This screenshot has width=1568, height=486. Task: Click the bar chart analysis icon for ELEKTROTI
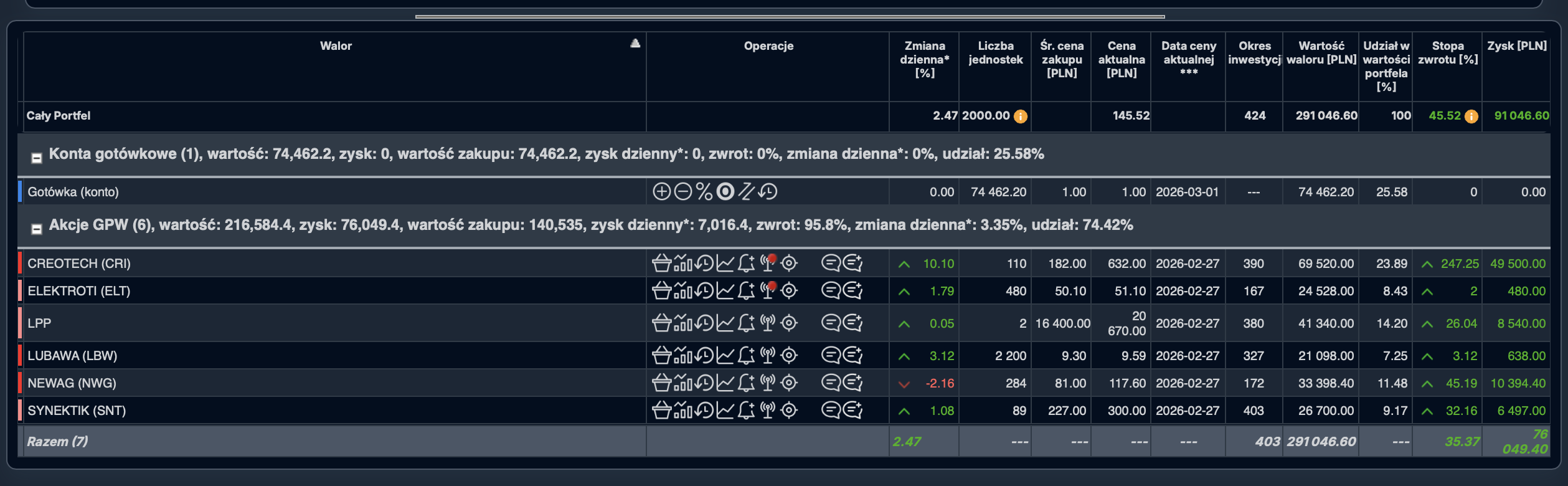(682, 290)
